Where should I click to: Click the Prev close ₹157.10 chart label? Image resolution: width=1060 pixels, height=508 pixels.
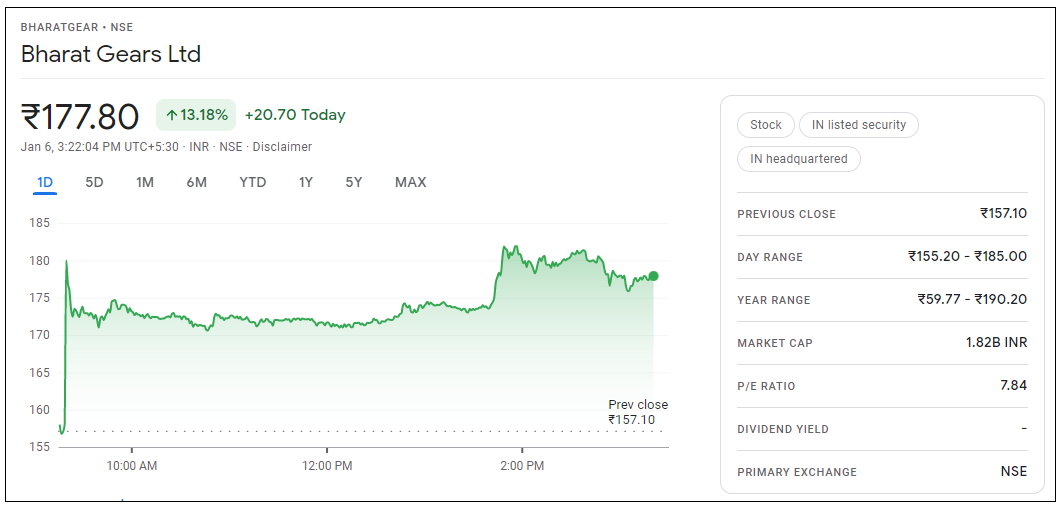click(638, 412)
